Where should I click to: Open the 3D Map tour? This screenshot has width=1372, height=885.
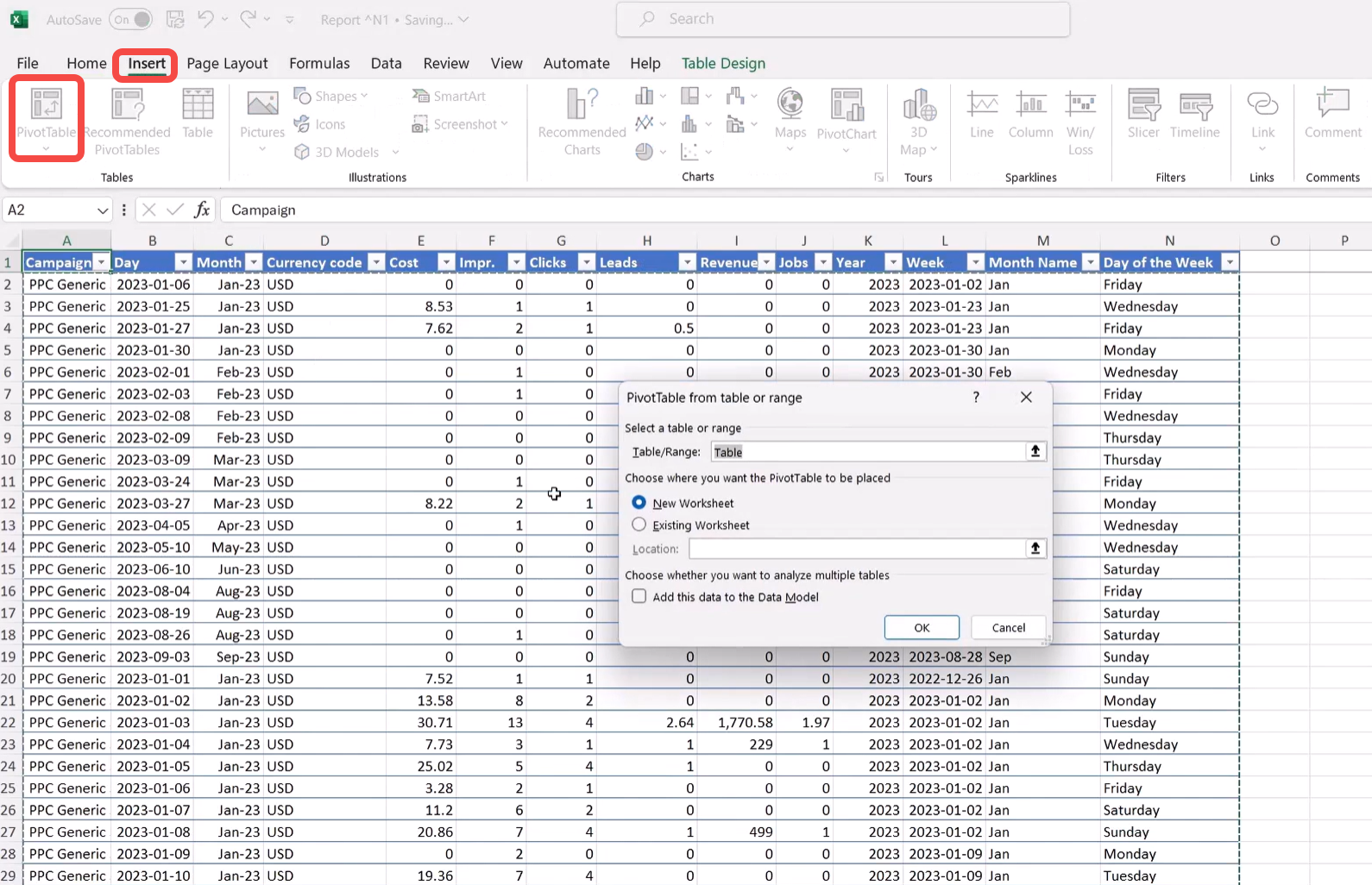(x=918, y=122)
